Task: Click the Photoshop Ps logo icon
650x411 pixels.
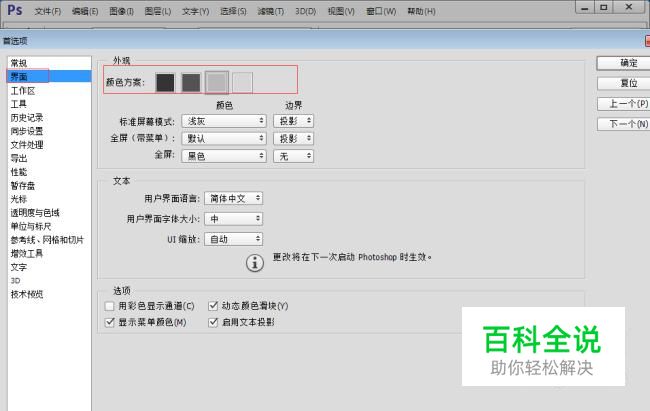Action: (x=15, y=10)
